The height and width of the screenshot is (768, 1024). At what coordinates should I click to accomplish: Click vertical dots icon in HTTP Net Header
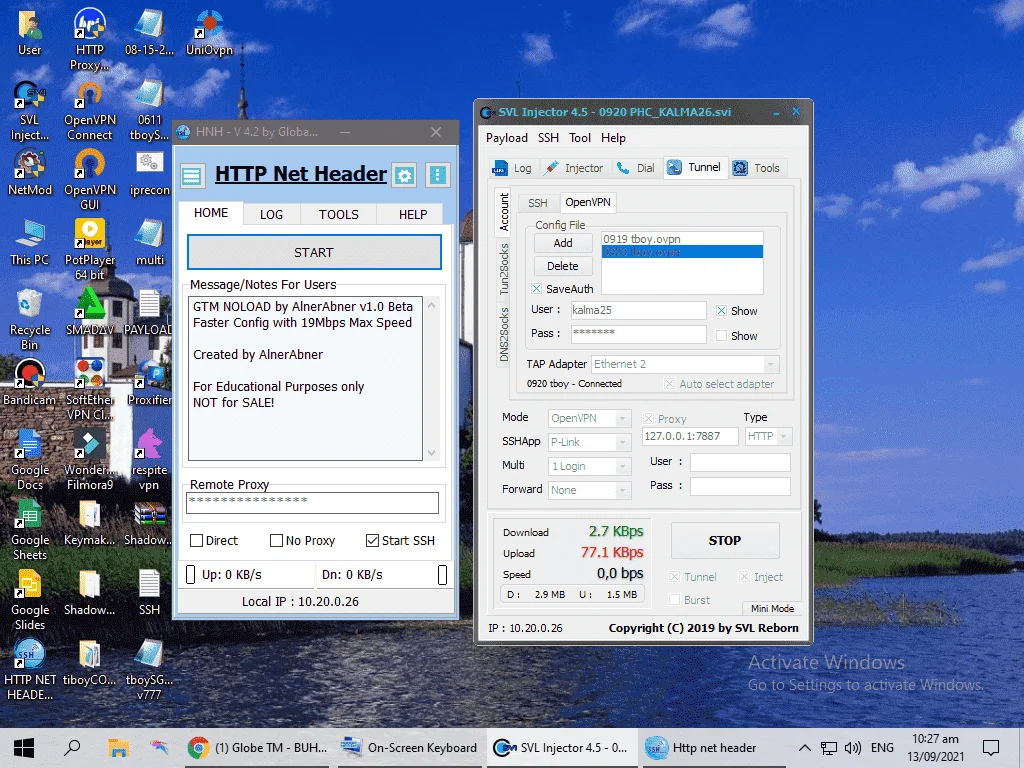tap(438, 175)
